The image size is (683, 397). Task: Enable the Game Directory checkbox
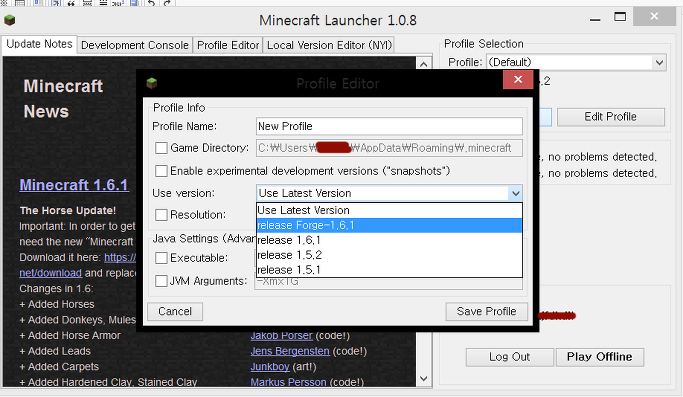tap(161, 148)
